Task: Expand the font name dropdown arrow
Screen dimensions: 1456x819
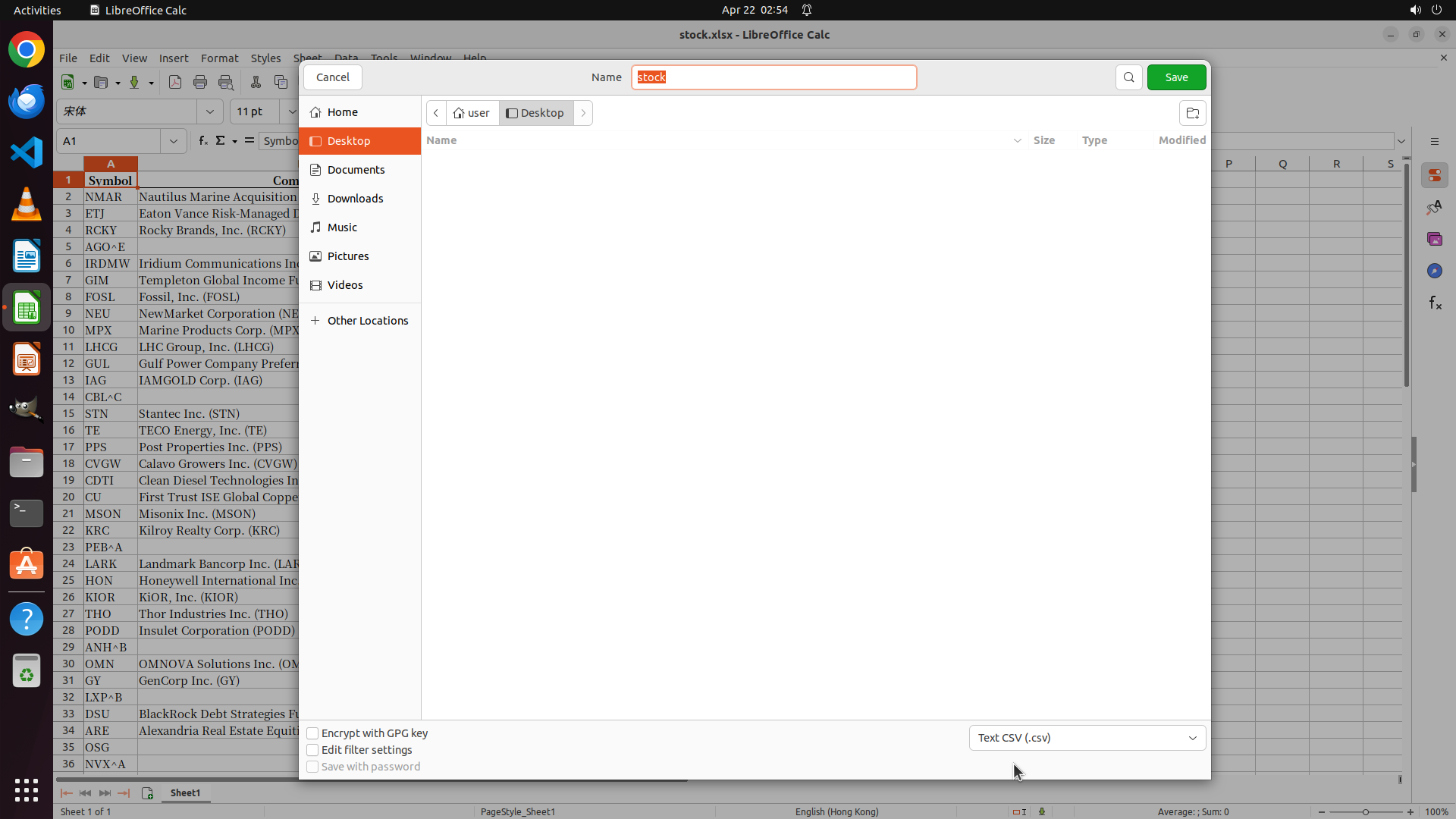Action: (x=209, y=111)
